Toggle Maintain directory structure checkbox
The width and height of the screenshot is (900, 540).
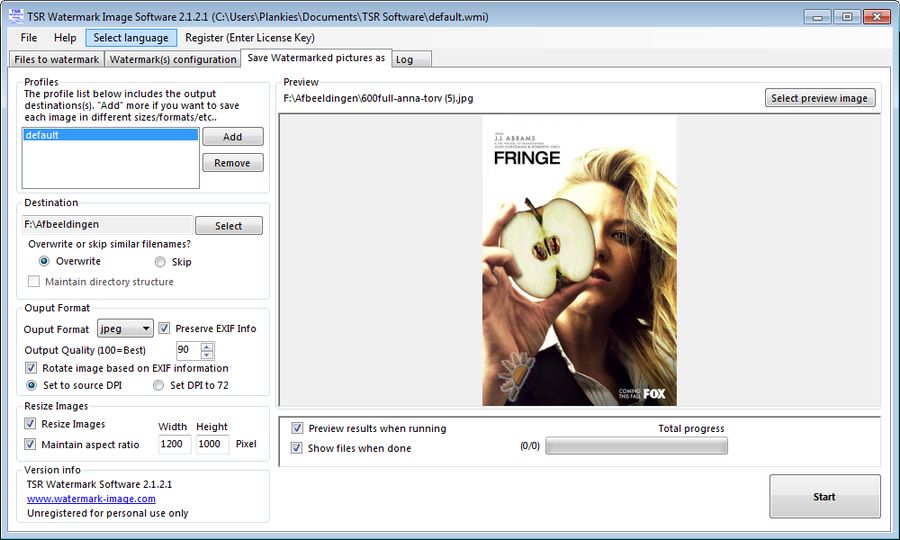pyautogui.click(x=34, y=282)
